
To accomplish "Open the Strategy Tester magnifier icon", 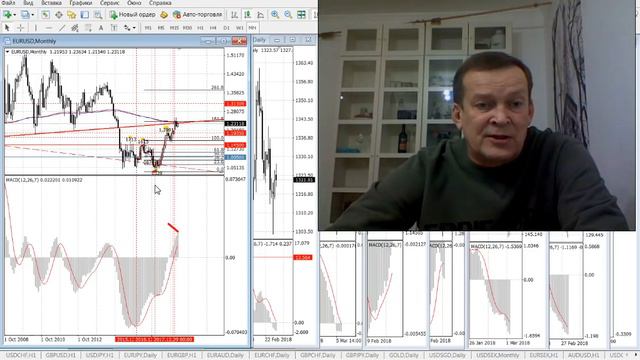I will point(98,15).
